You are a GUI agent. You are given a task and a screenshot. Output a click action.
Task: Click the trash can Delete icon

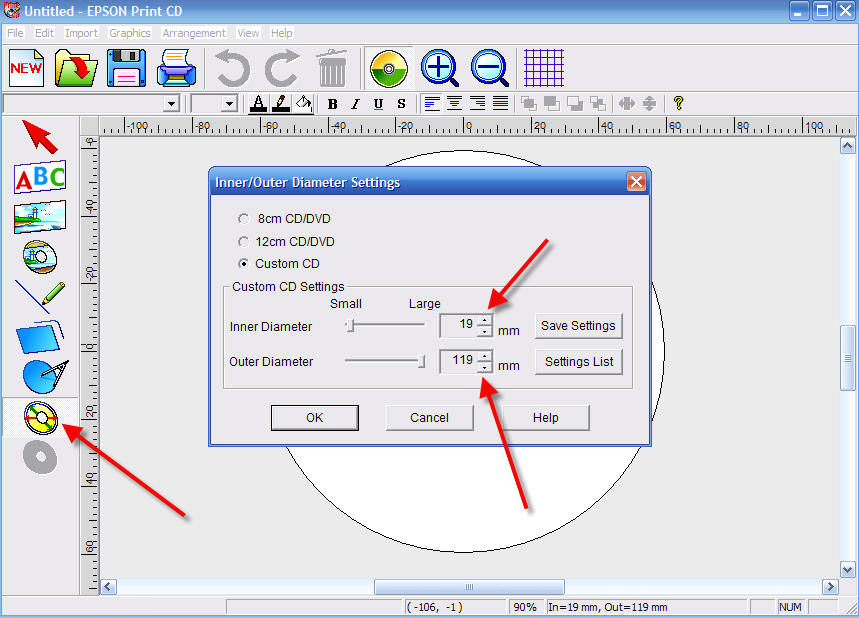point(331,68)
